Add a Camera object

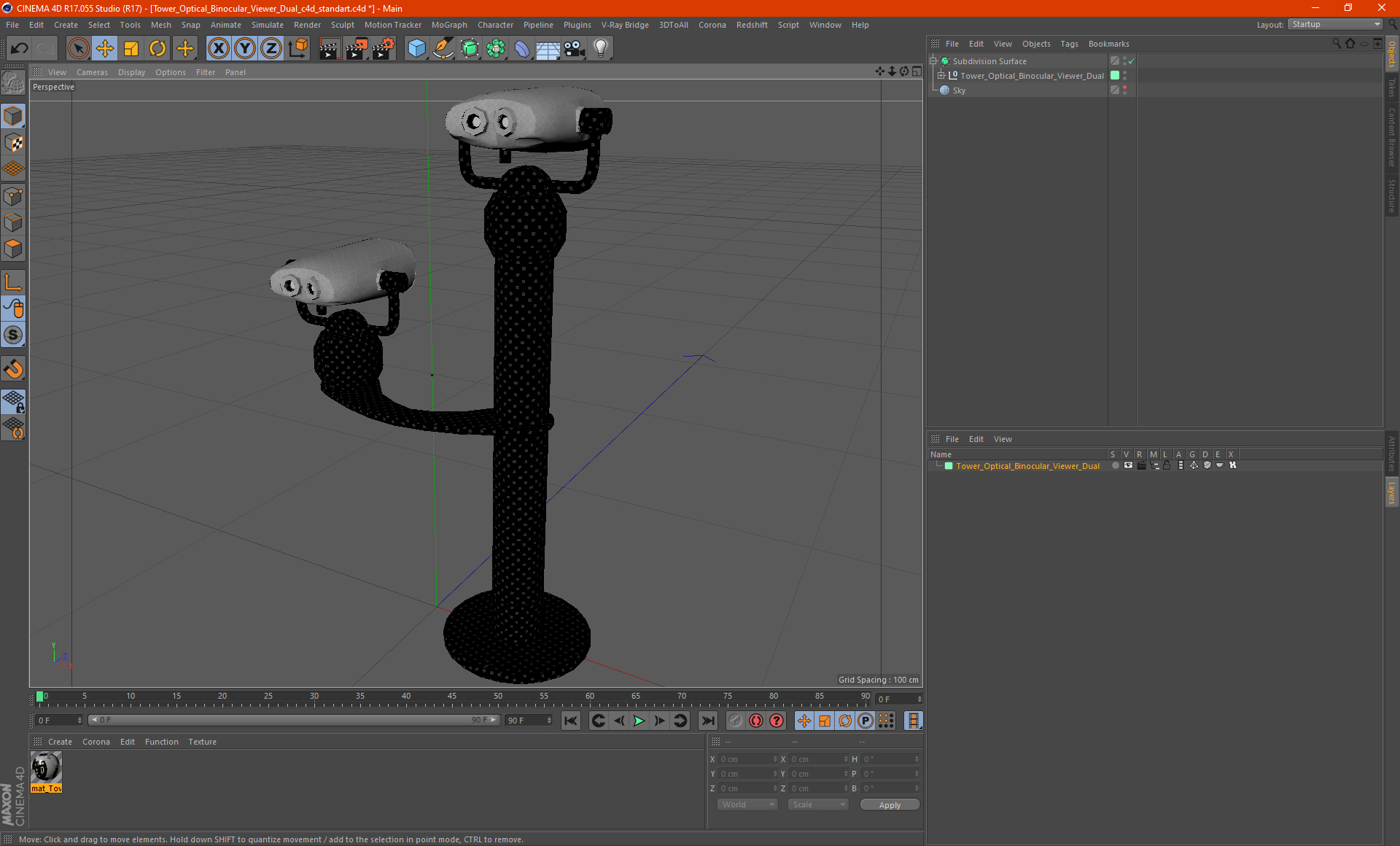(x=574, y=49)
